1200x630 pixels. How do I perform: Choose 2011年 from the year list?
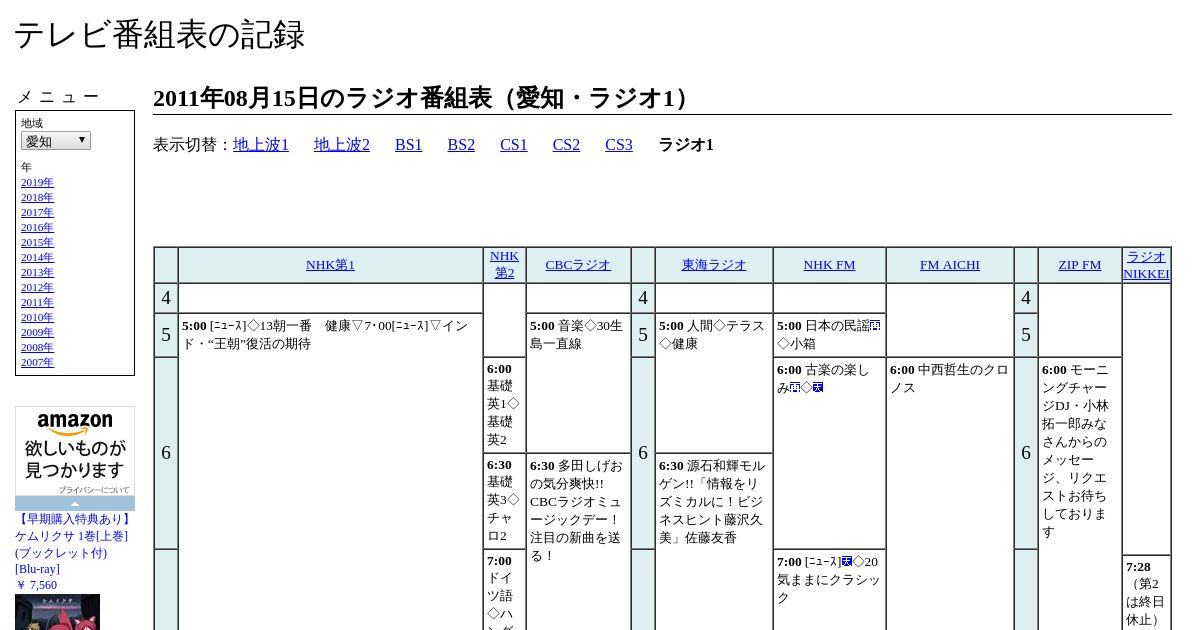[x=37, y=302]
